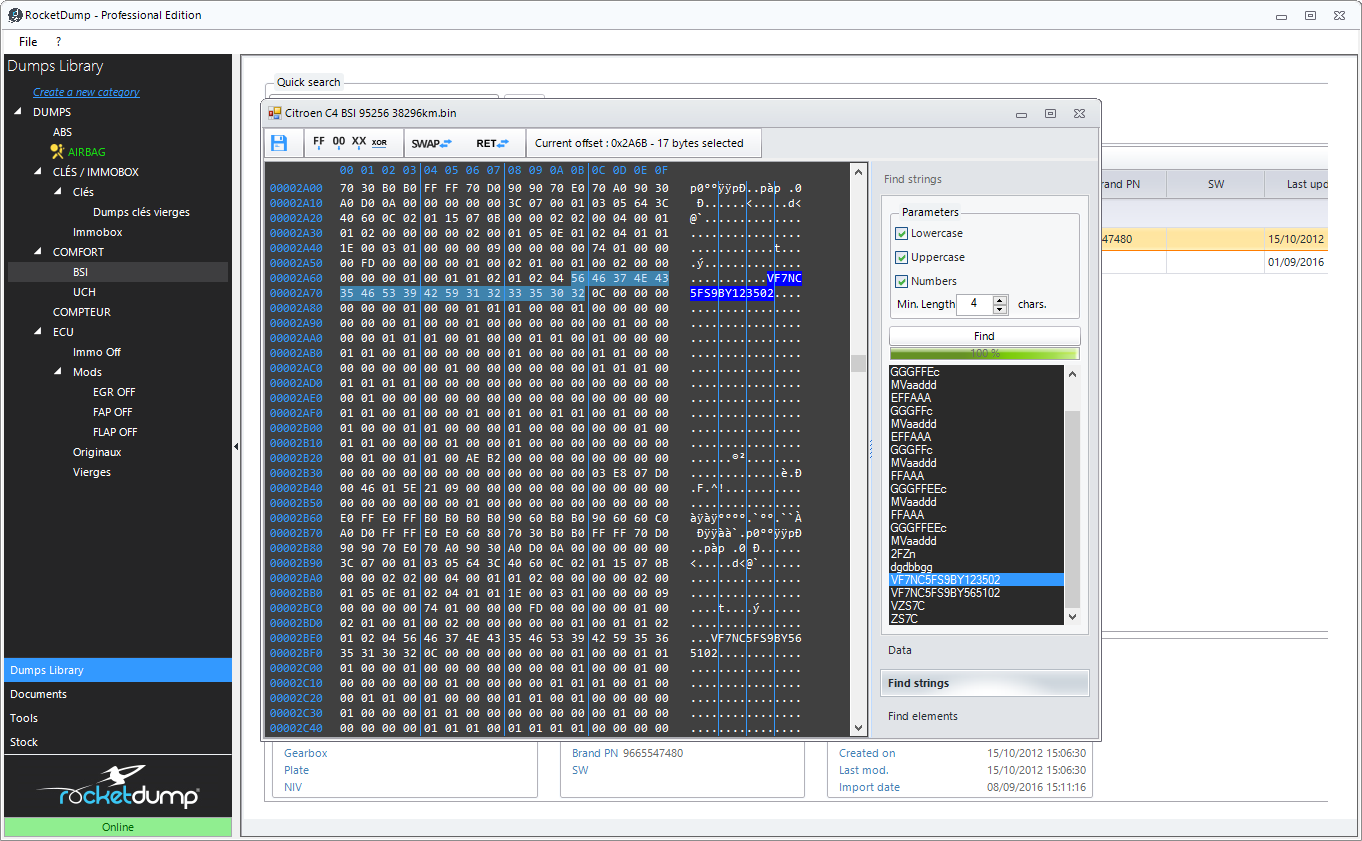Viewport: 1362px width, 841px height.
Task: Click the hex view vertical scrollbar thumb
Action: 858,363
